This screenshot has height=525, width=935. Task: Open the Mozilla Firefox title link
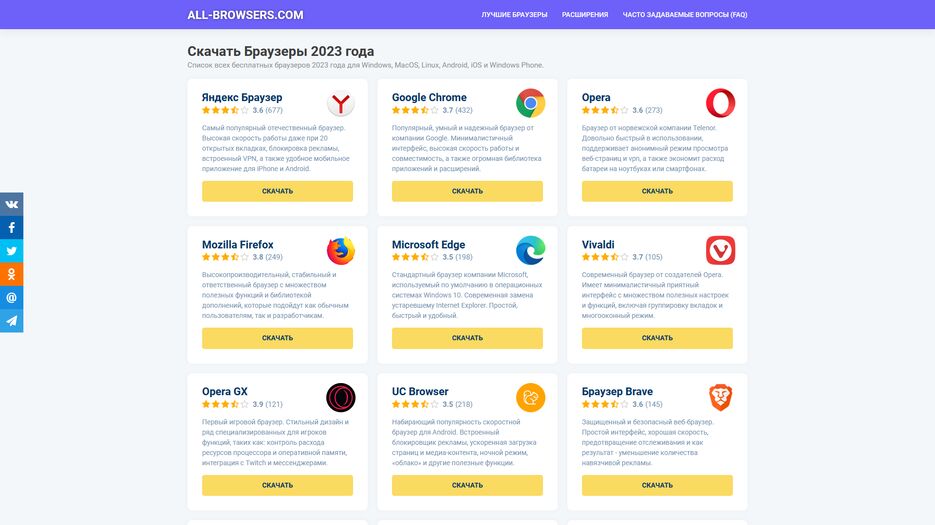238,245
